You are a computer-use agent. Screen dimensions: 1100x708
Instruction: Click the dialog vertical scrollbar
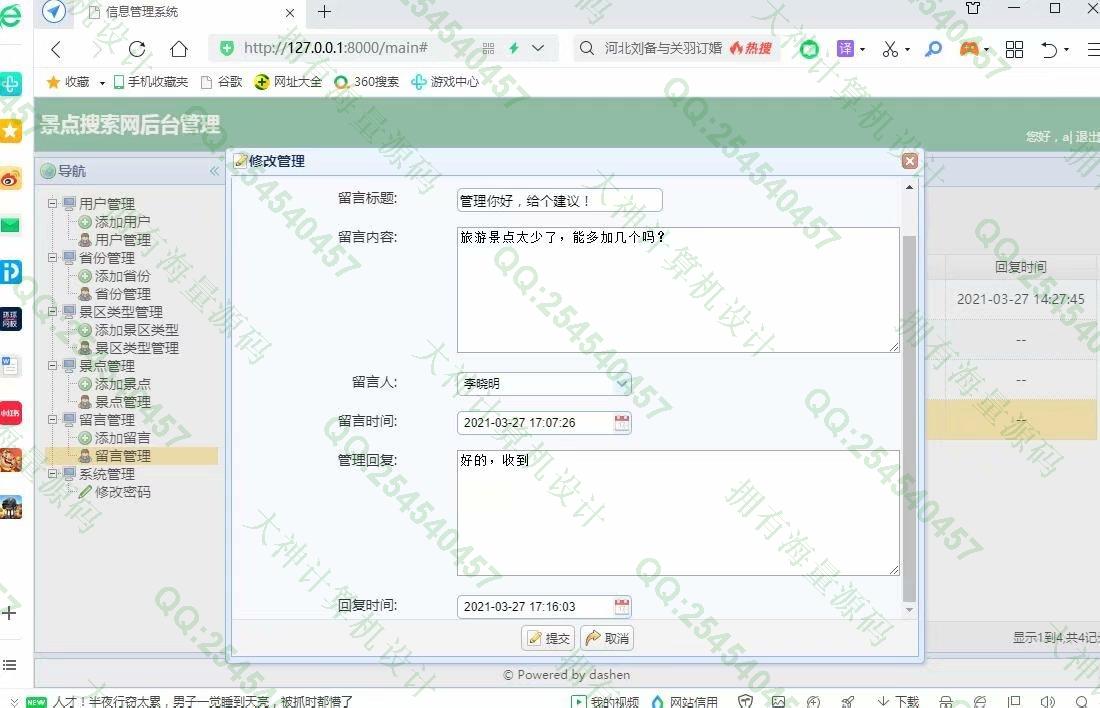909,419
